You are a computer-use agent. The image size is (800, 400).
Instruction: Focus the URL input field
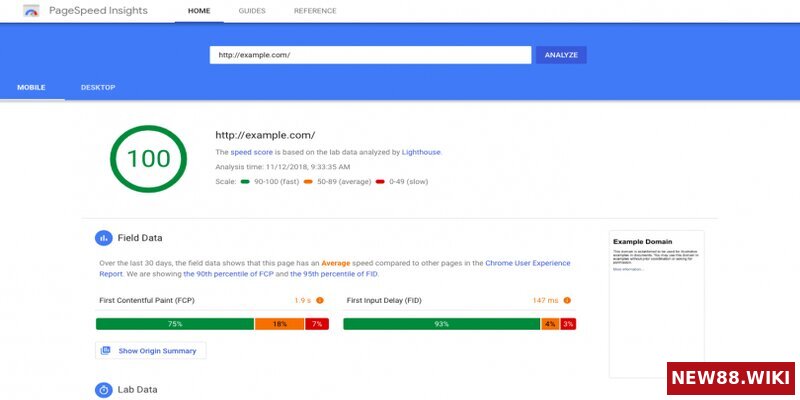click(370, 55)
